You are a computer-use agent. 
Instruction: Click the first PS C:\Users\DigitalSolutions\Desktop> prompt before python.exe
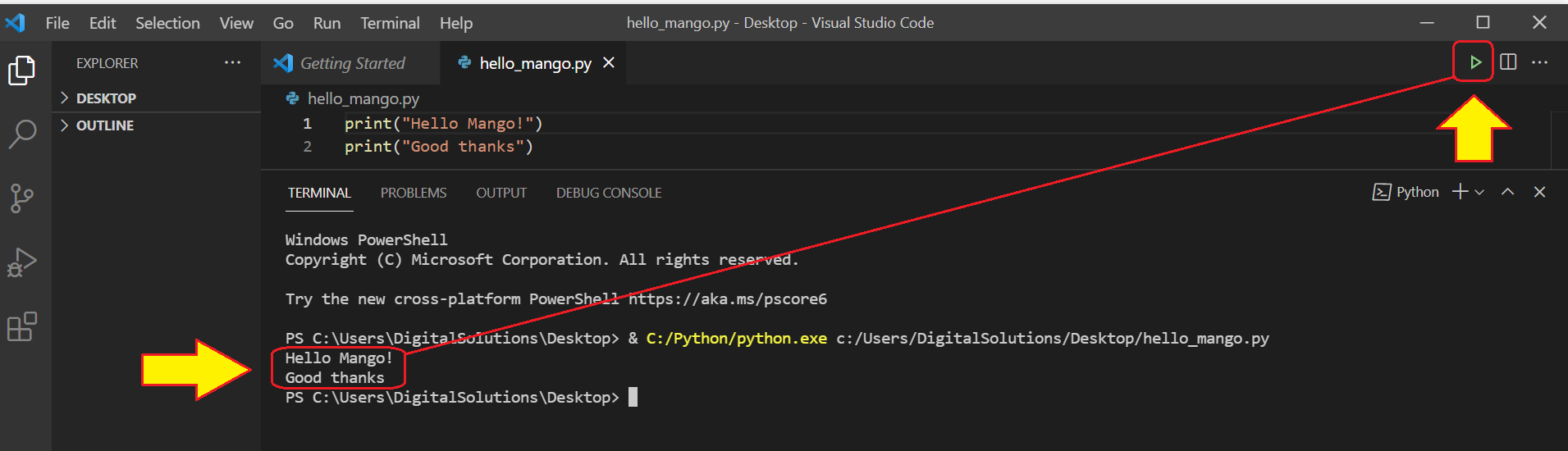(451, 339)
